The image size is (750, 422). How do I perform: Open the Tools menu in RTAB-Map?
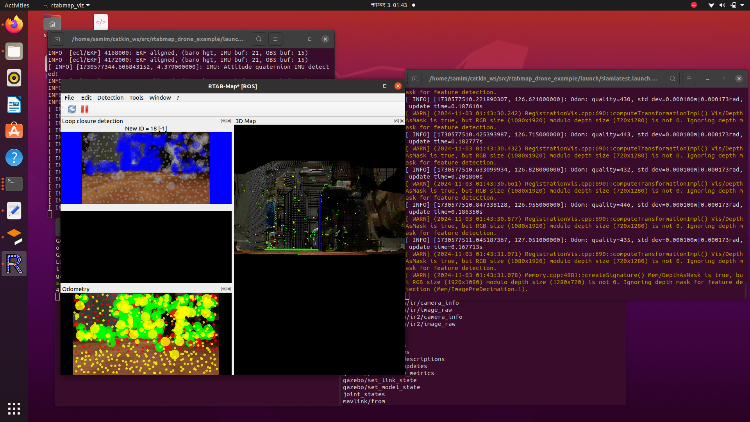click(135, 97)
